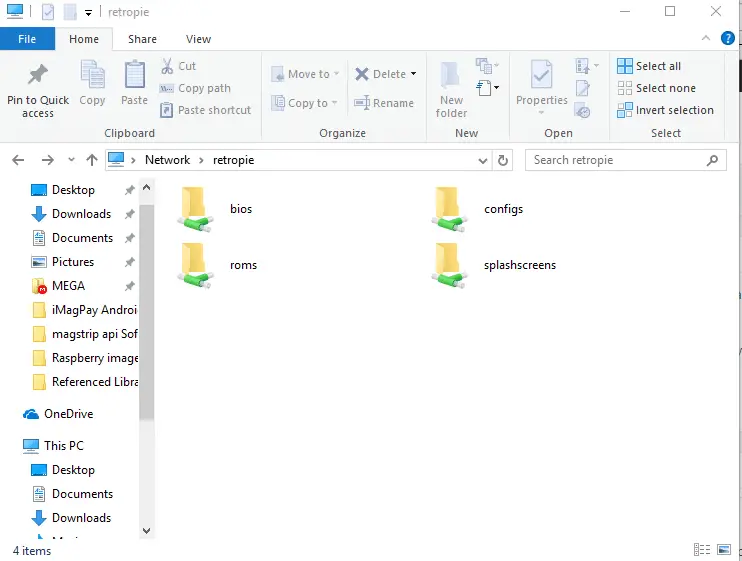Open Help question mark icon
This screenshot has height=561, width=742.
(x=727, y=38)
